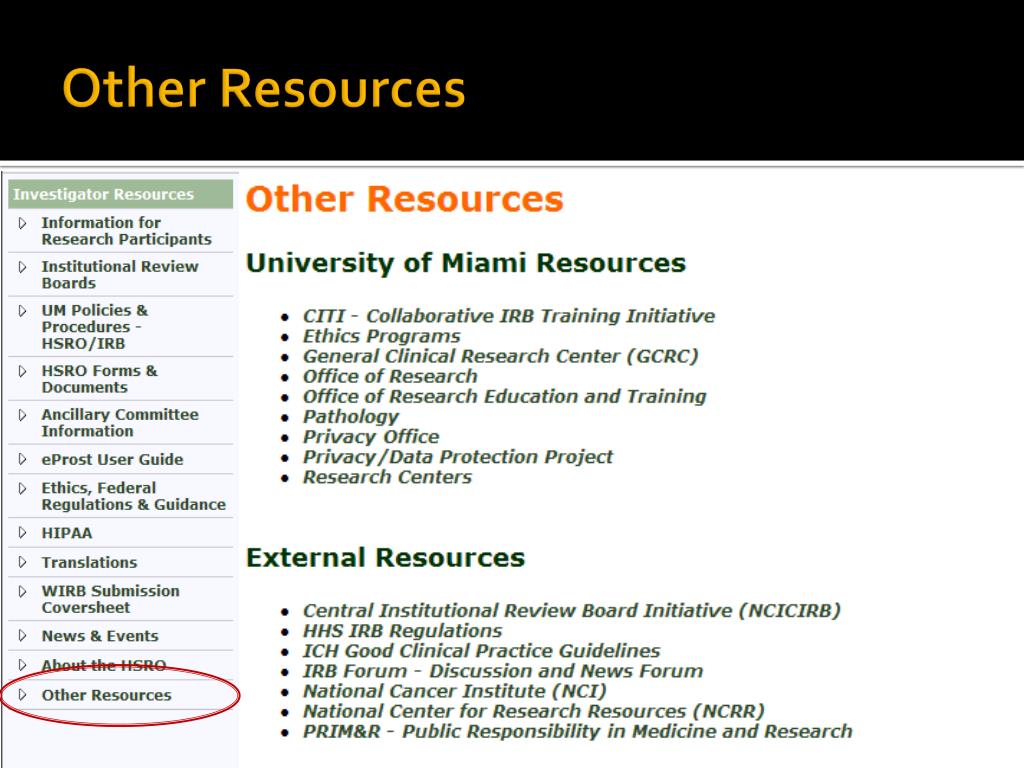
Task: Open News & Events menu item
Action: 100,635
